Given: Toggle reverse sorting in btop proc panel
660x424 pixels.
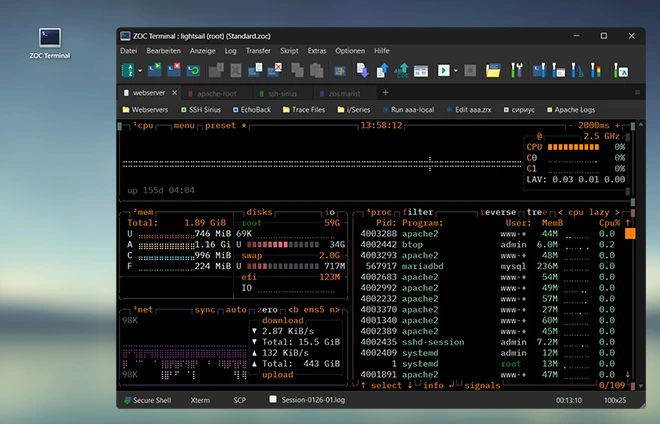Looking at the screenshot, I should click(x=497, y=212).
